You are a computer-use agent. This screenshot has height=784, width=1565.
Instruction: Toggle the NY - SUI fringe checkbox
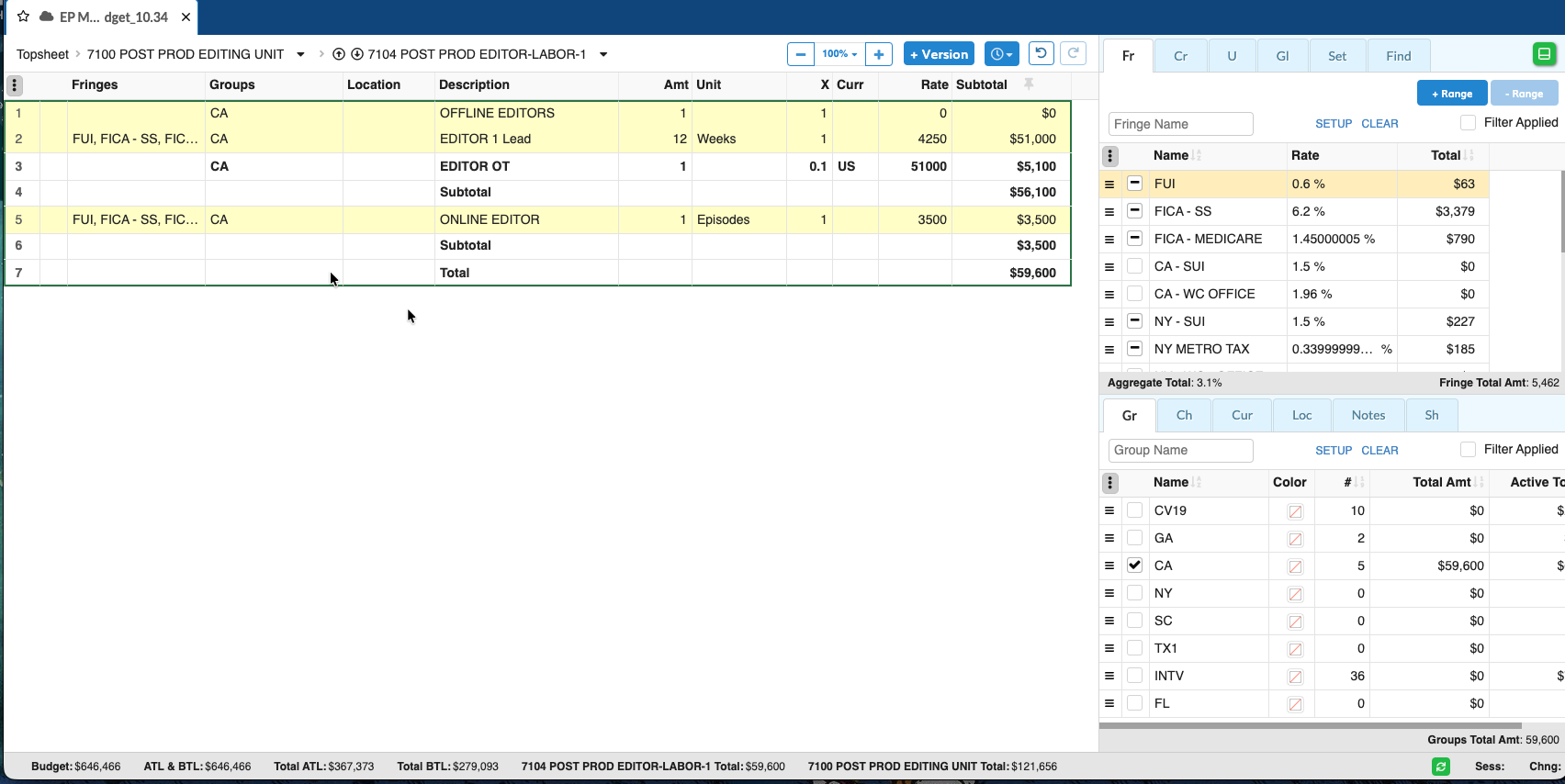tap(1135, 320)
